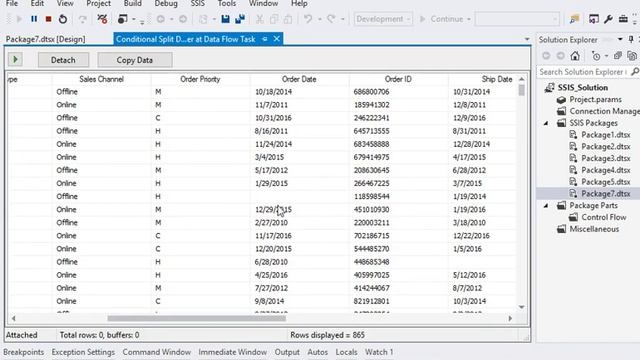Stop debugging with the red square icon
Viewport: 640px width, 360px height.
48,19
